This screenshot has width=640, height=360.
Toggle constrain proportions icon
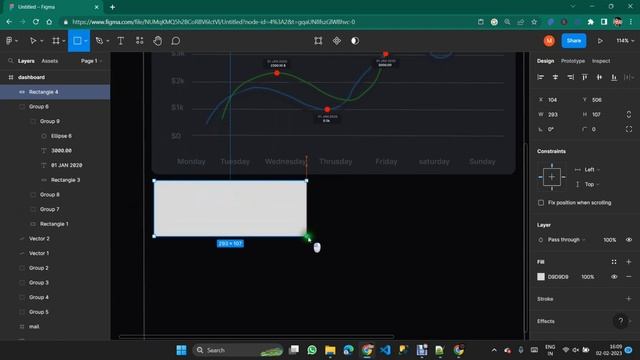pyautogui.click(x=629, y=115)
